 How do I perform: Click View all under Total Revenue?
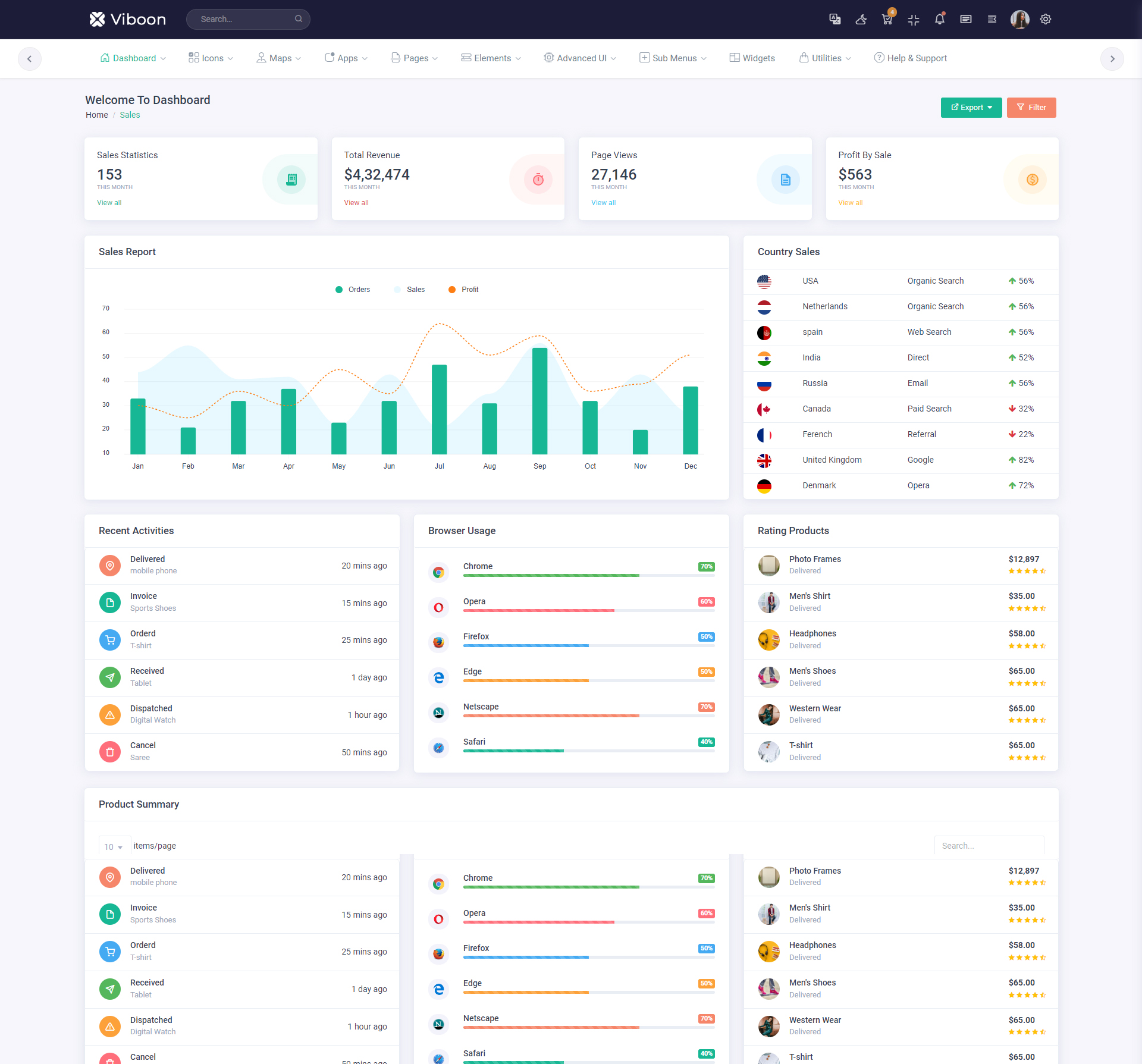point(356,203)
